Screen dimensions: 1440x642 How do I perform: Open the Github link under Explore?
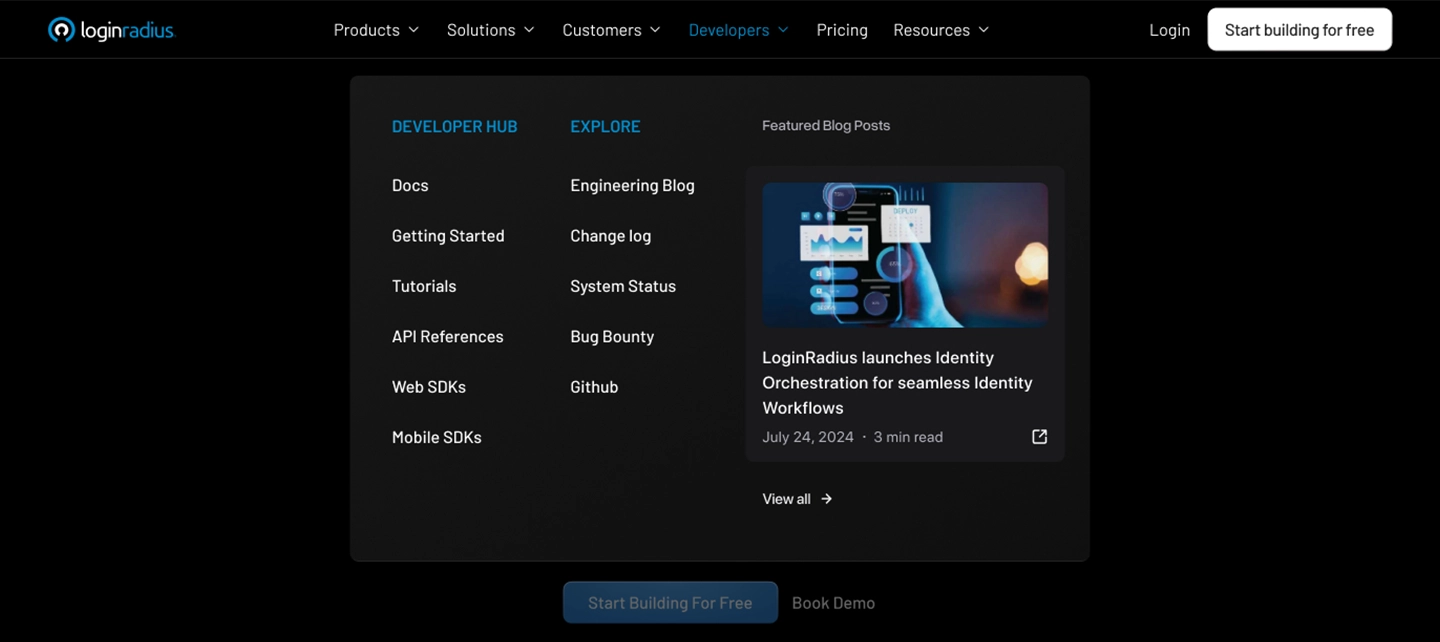[x=594, y=386]
